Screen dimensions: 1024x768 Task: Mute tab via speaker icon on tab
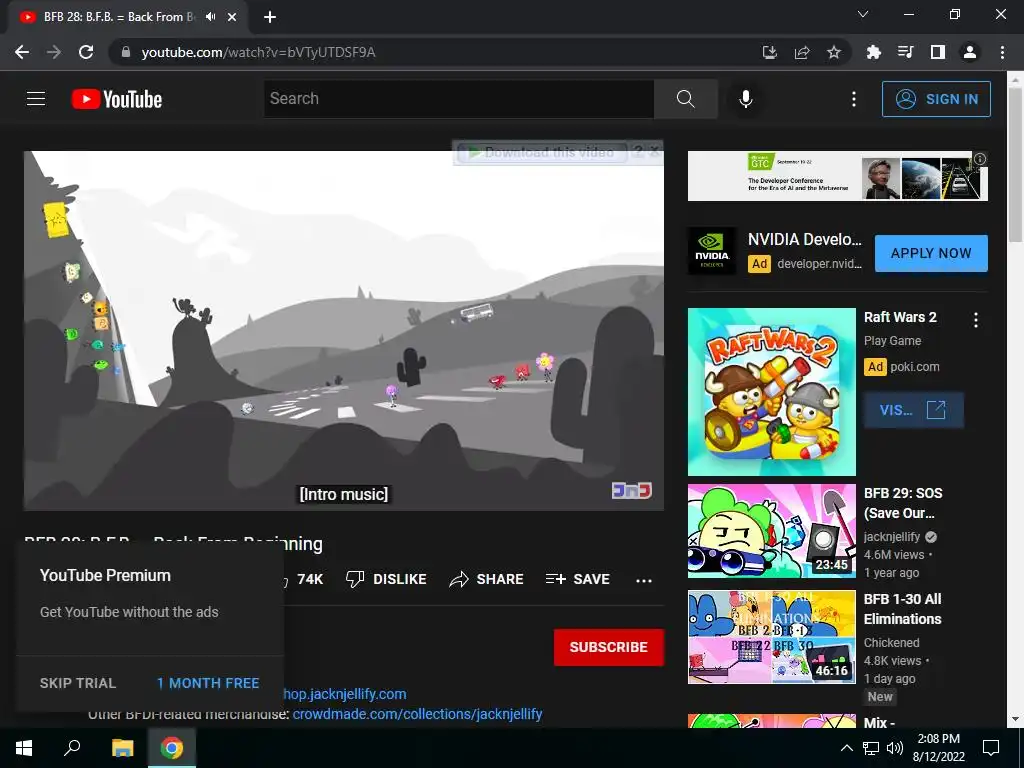point(210,17)
